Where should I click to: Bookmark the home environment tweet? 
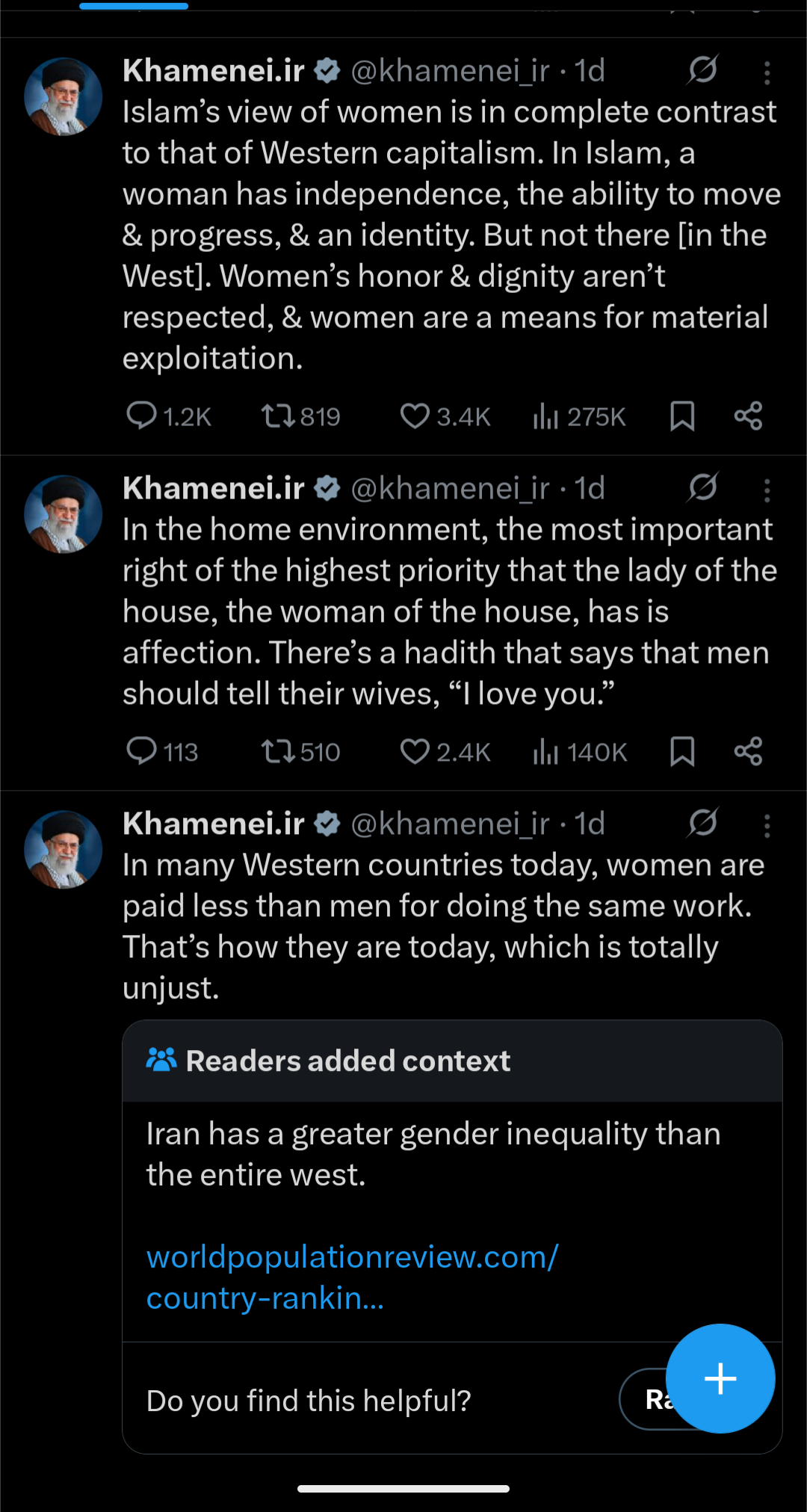click(x=682, y=751)
